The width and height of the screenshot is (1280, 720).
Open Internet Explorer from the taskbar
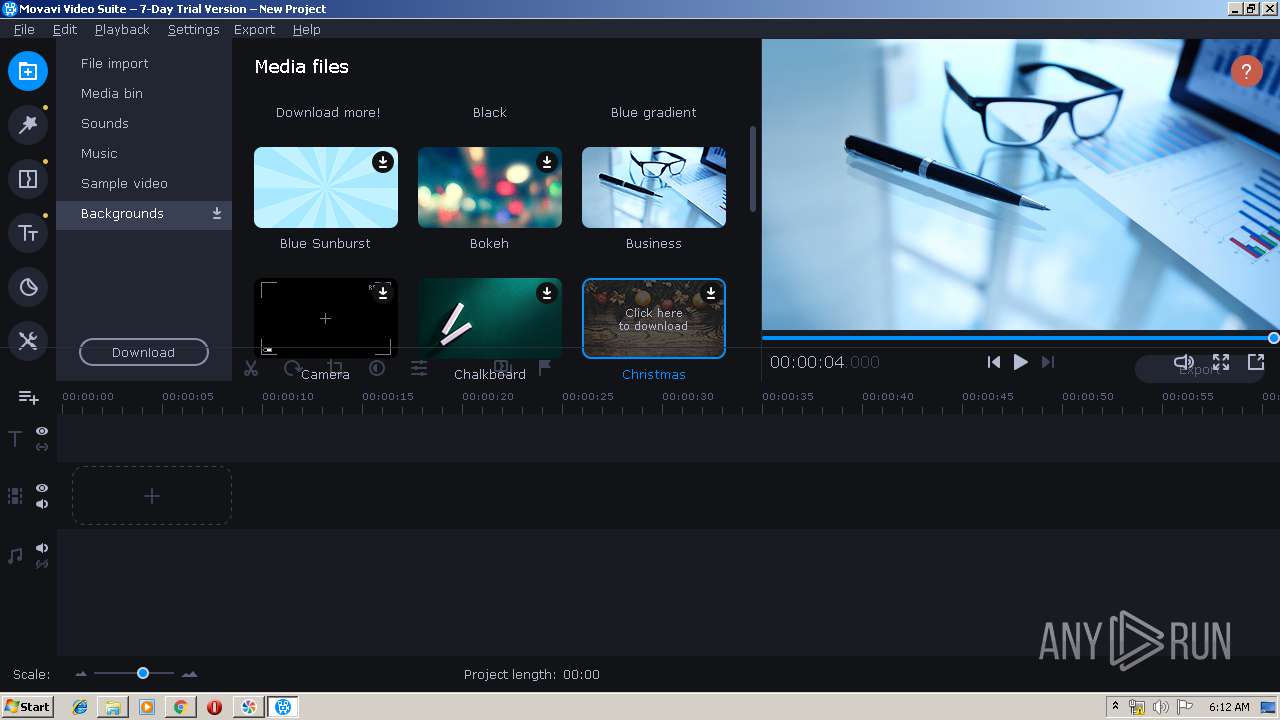(x=80, y=707)
